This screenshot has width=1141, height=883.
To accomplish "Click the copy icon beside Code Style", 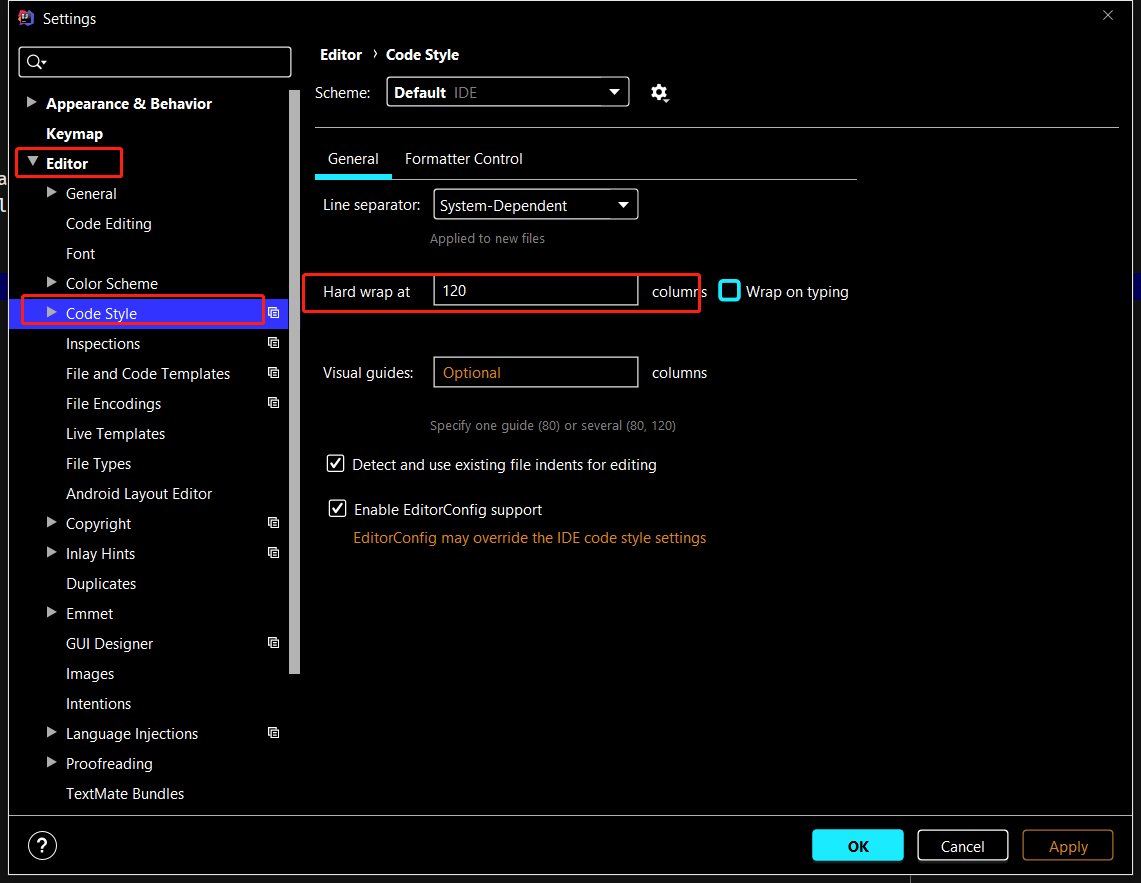I will (274, 313).
